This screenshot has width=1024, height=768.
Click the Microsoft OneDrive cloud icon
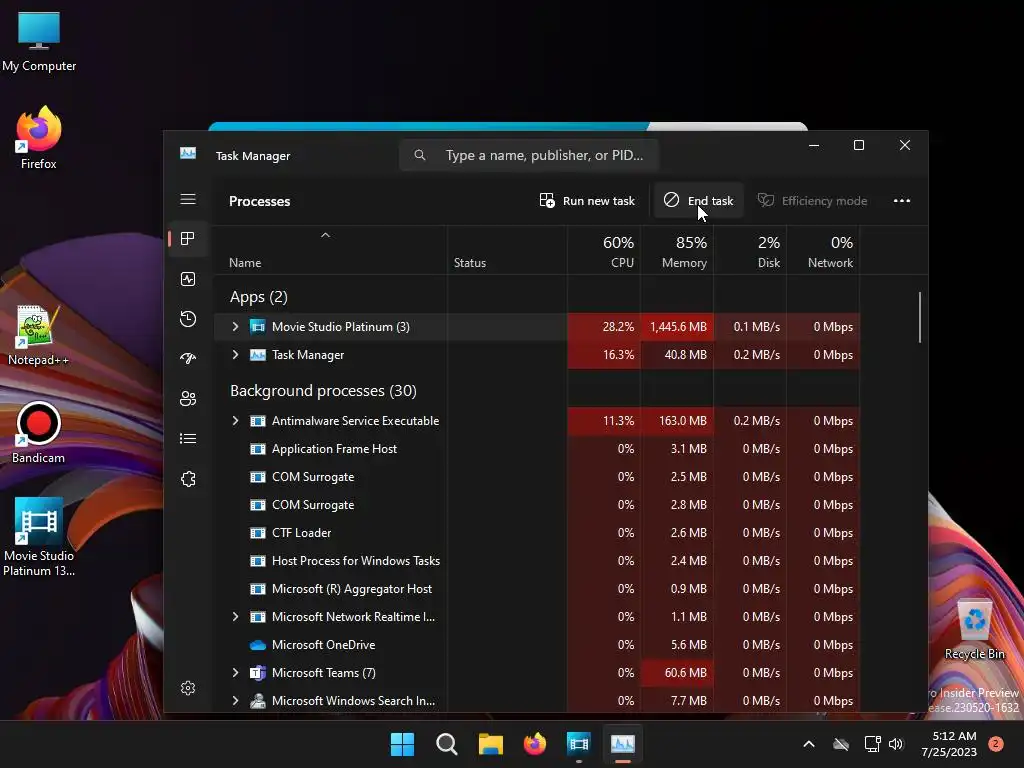[x=258, y=645]
